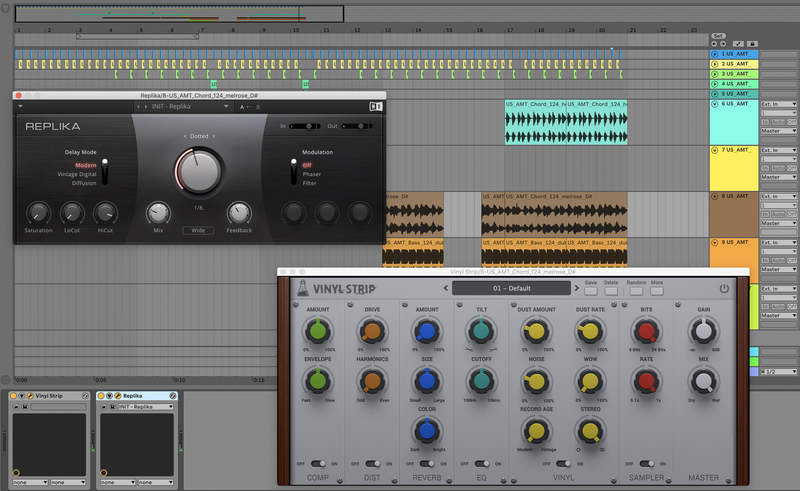Image resolution: width=800 pixels, height=491 pixels.
Task: Click Replika's Feedback knob
Action: [239, 213]
